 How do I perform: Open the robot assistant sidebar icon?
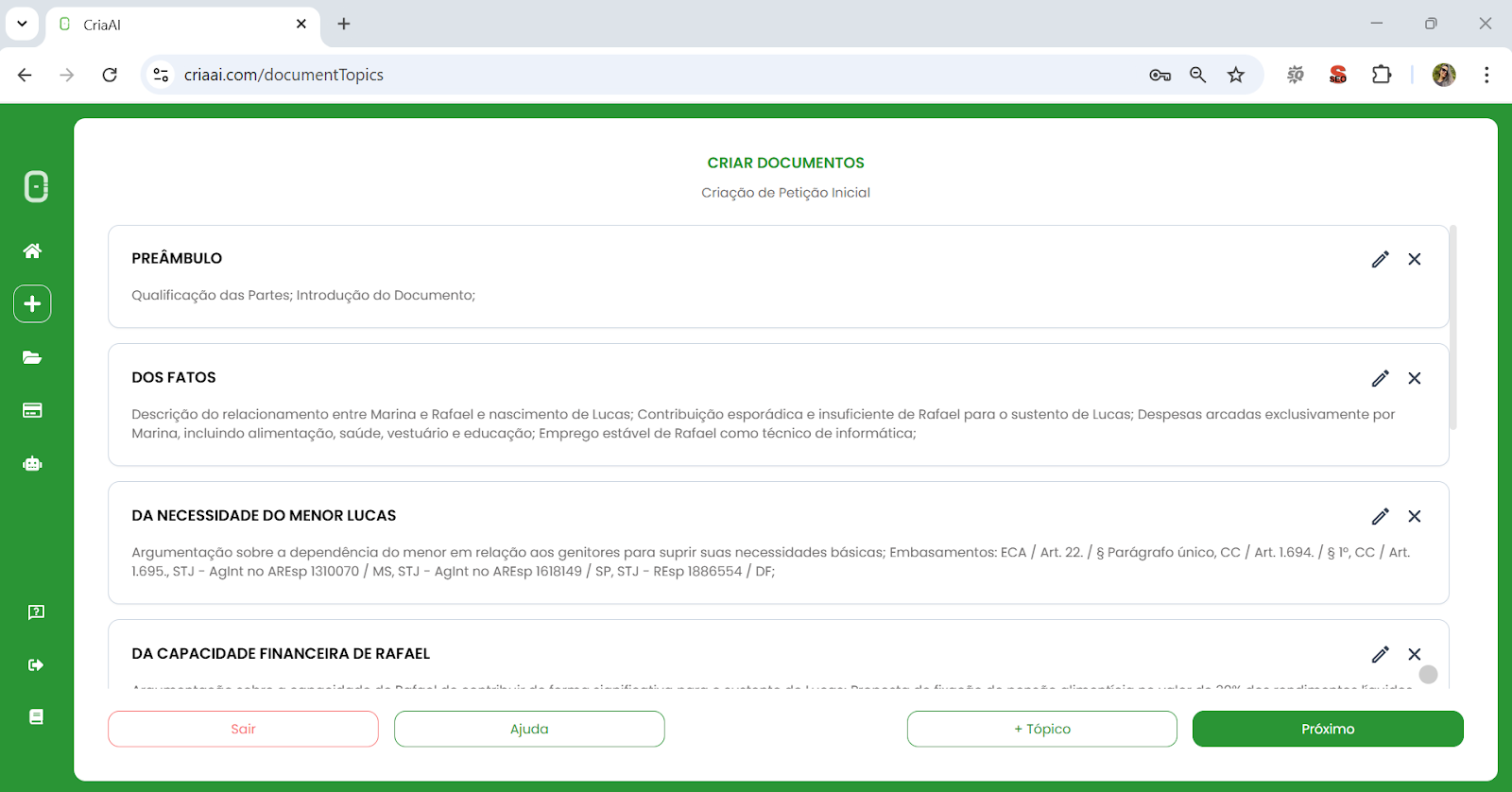point(32,463)
